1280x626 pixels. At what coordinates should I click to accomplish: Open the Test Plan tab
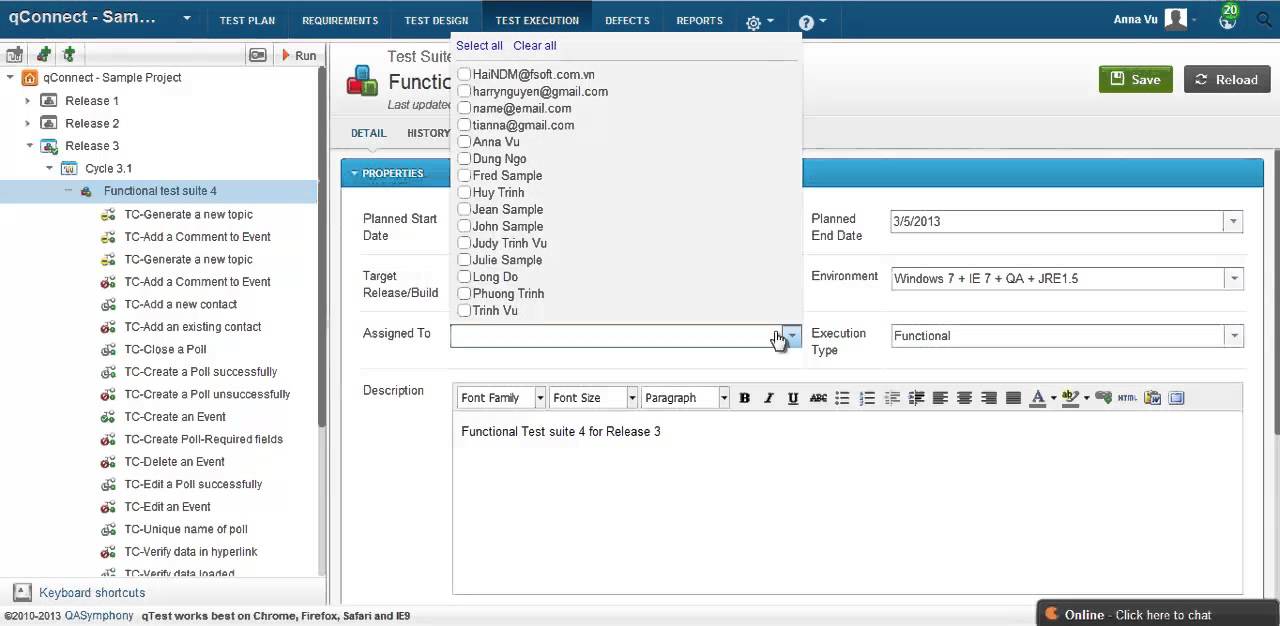coord(247,20)
